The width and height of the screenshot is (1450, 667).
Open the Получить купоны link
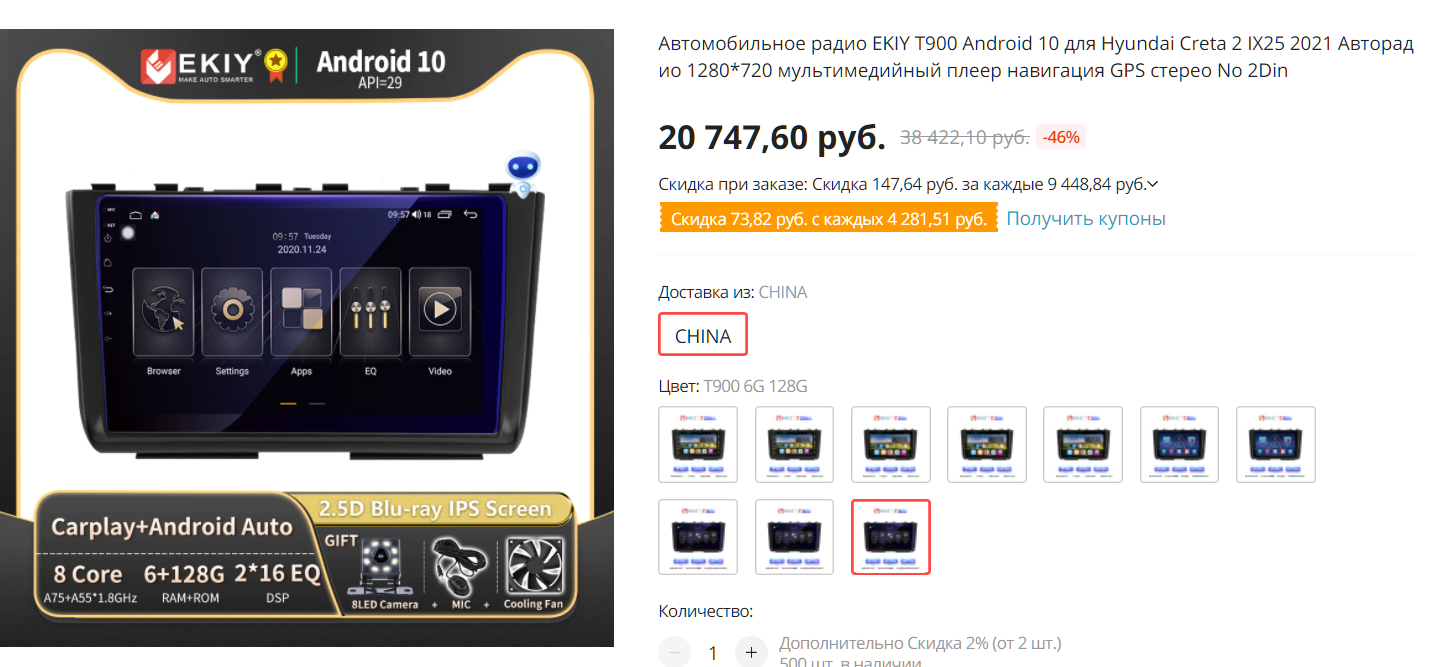click(x=1085, y=218)
